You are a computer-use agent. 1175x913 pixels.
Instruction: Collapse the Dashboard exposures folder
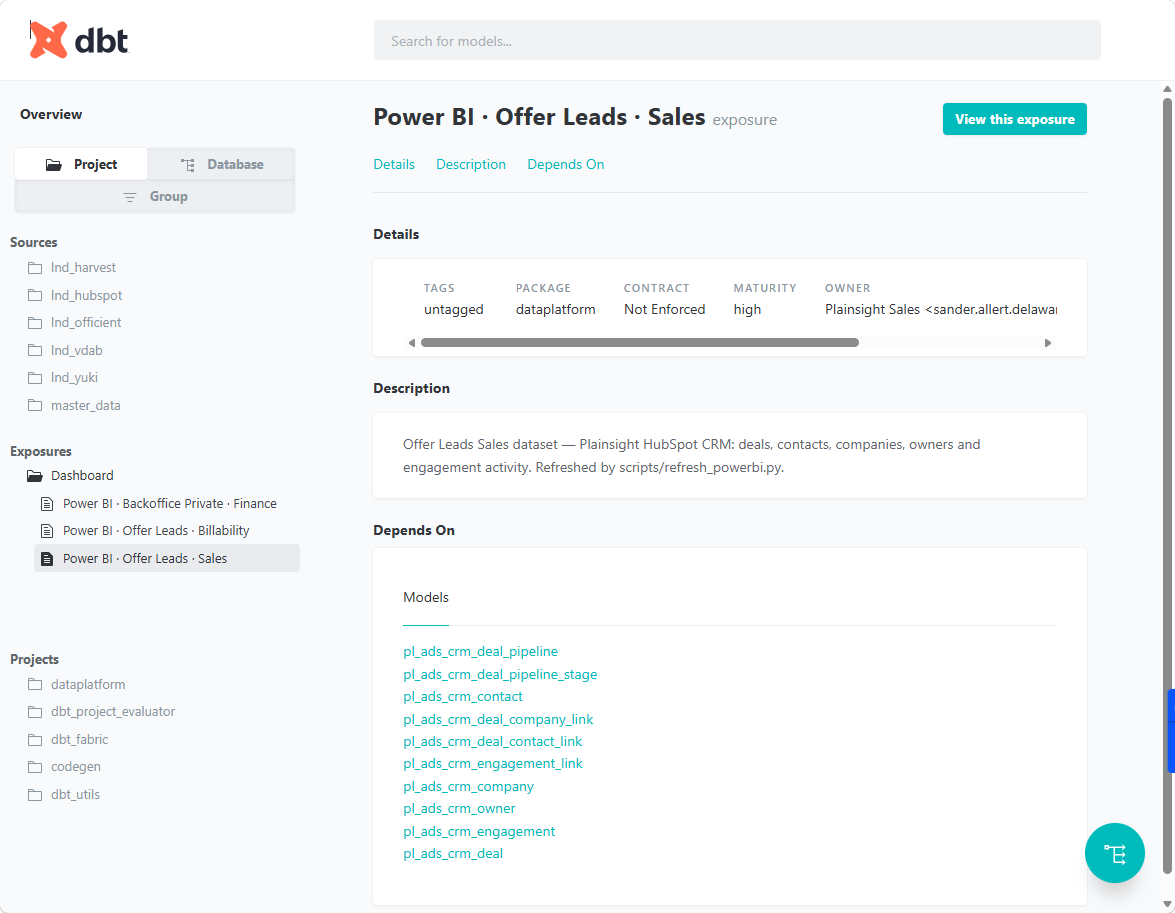coord(82,475)
